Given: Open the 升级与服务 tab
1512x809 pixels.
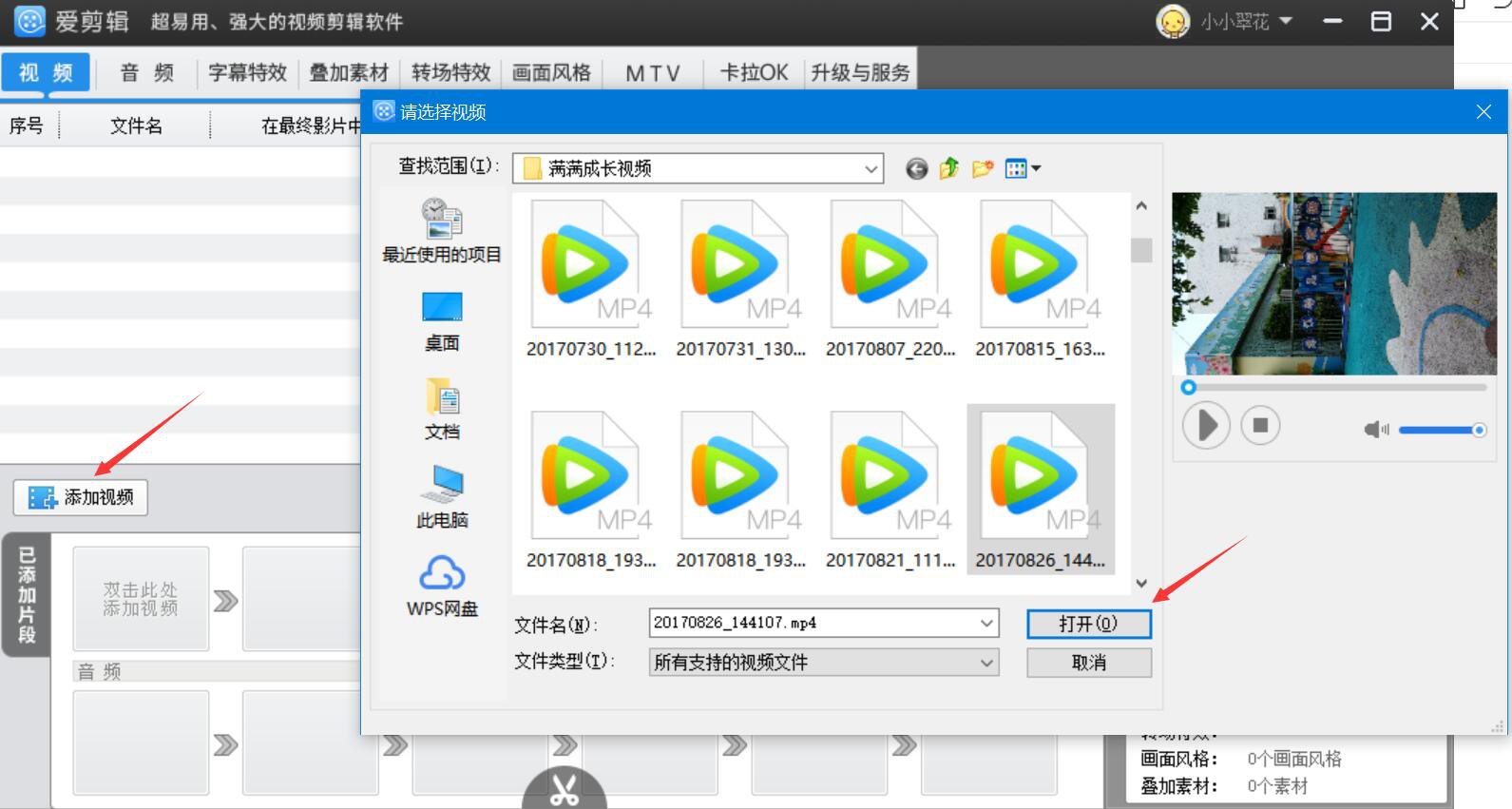Looking at the screenshot, I should pos(860,72).
